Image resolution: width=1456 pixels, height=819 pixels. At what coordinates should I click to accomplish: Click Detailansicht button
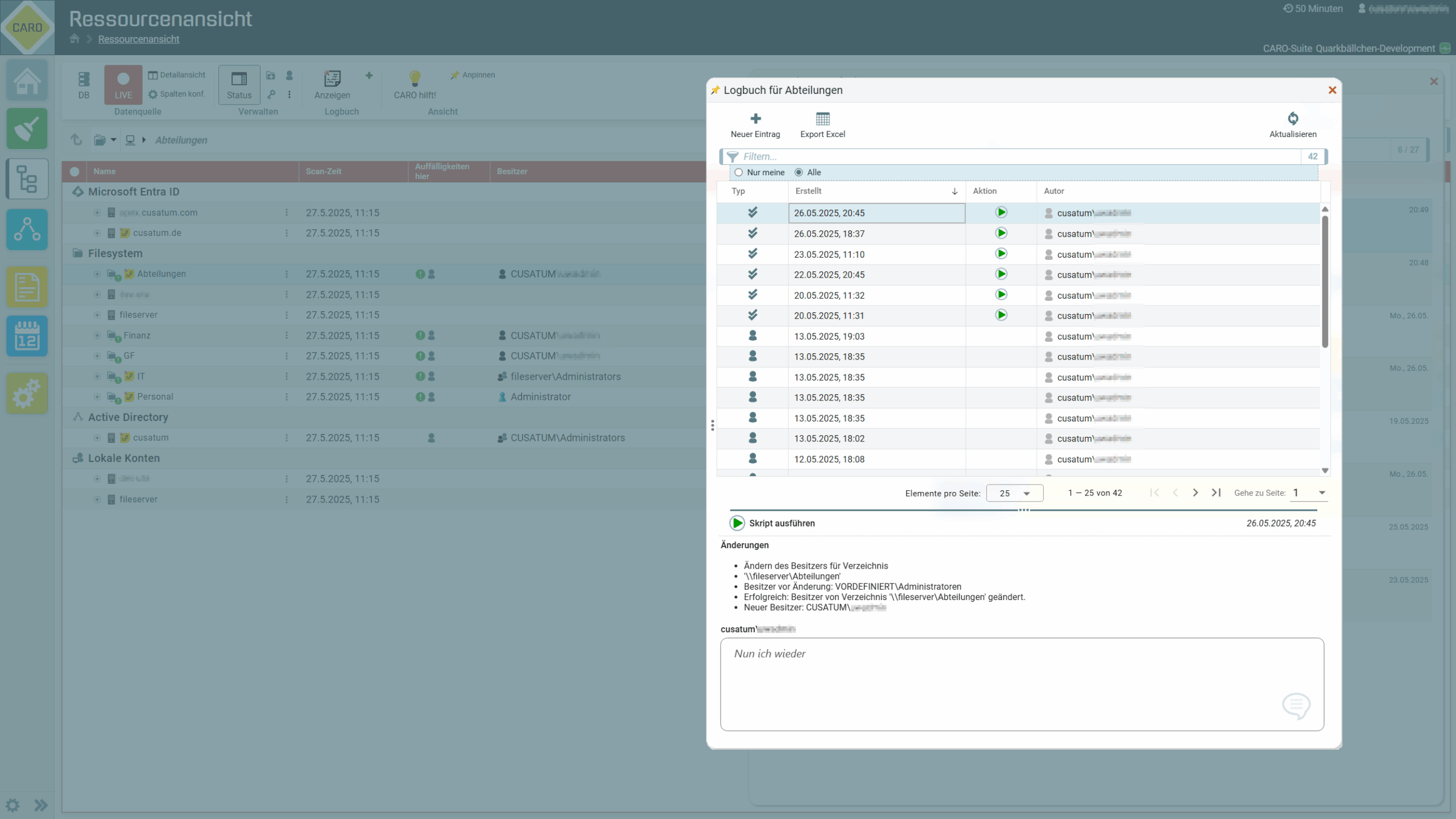pos(177,75)
